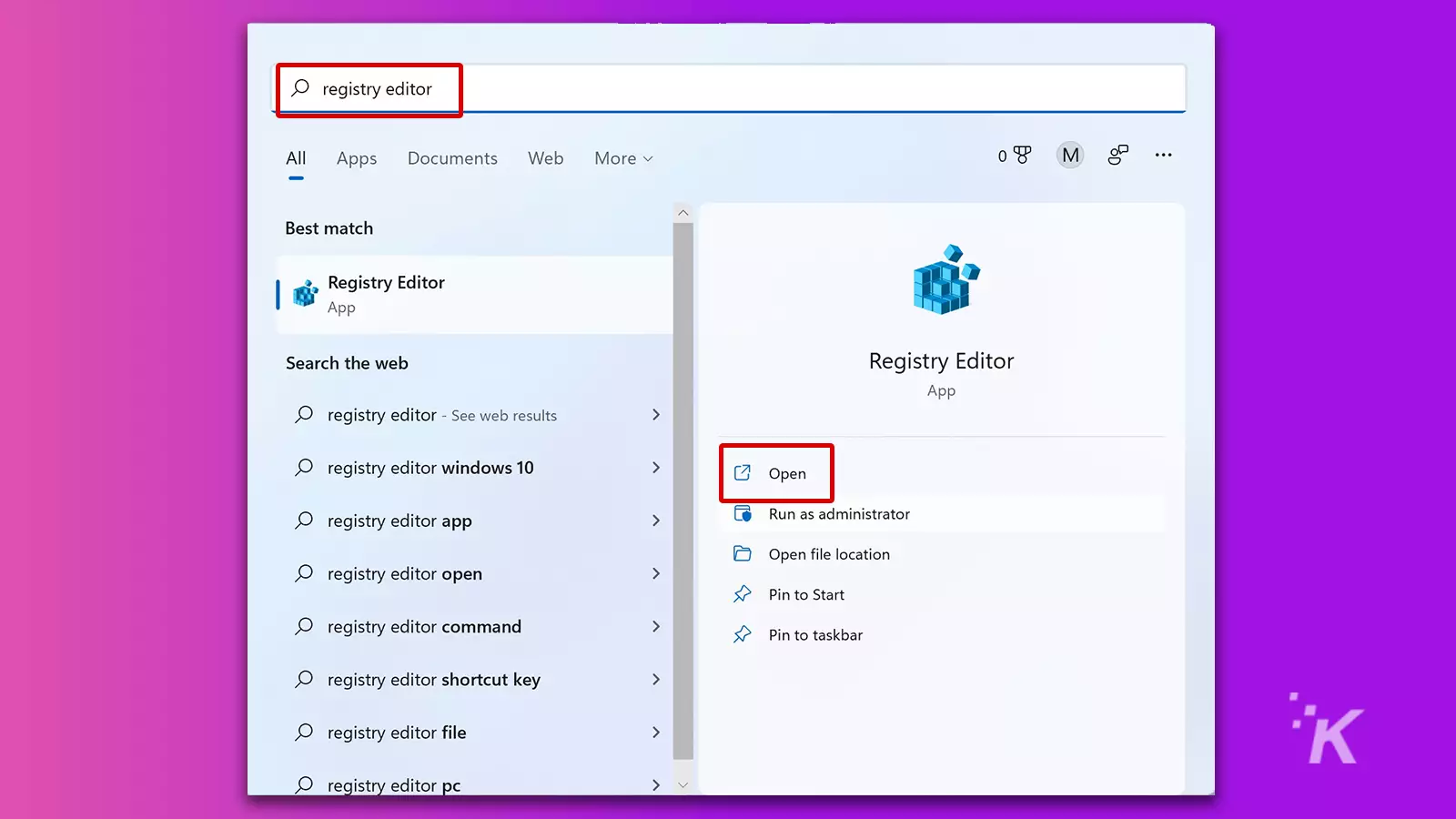
Task: Expand chevron beside 'registry editor open'
Action: coord(656,573)
